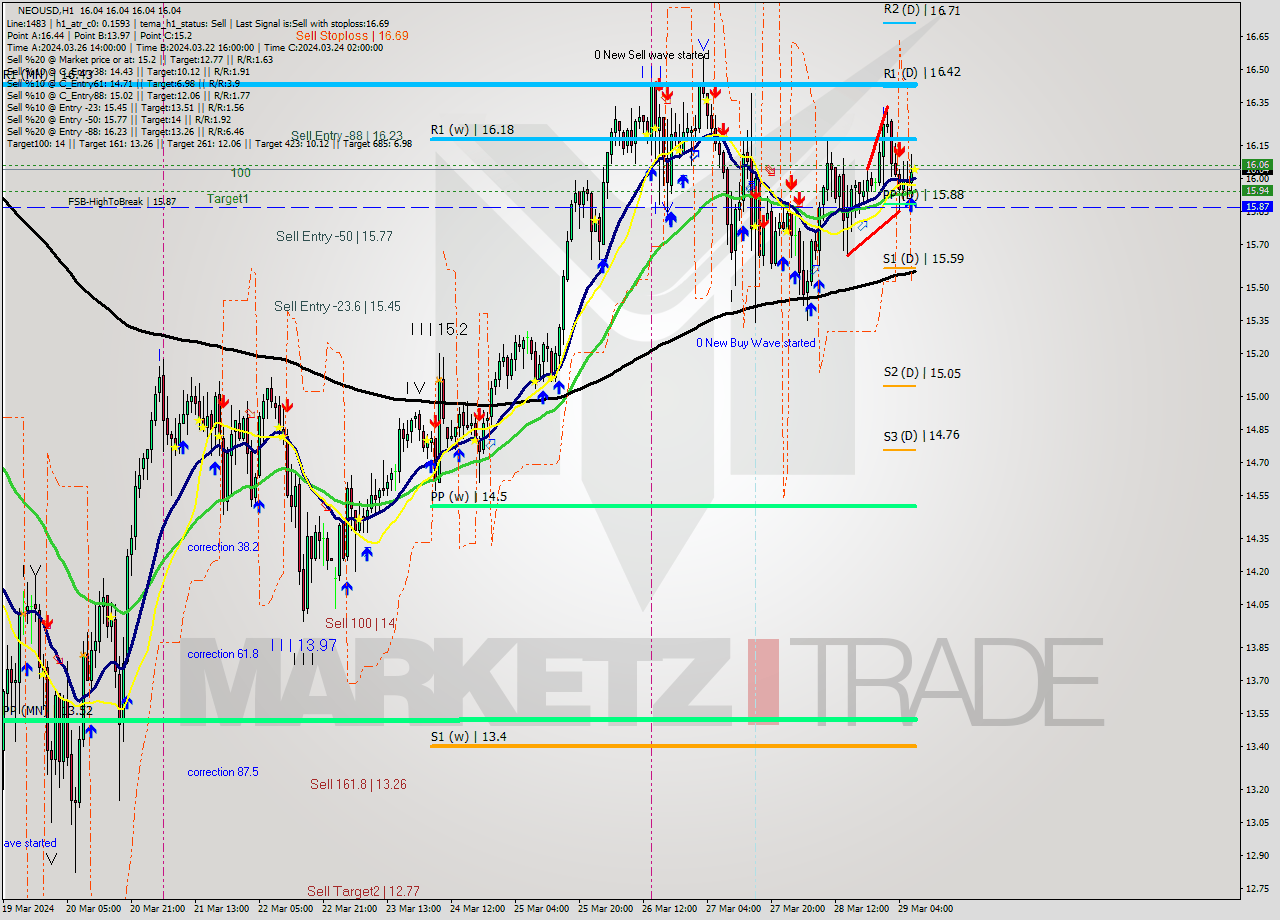Select the 'correction 61.8' label
The width and height of the screenshot is (1280, 920).
(223, 654)
